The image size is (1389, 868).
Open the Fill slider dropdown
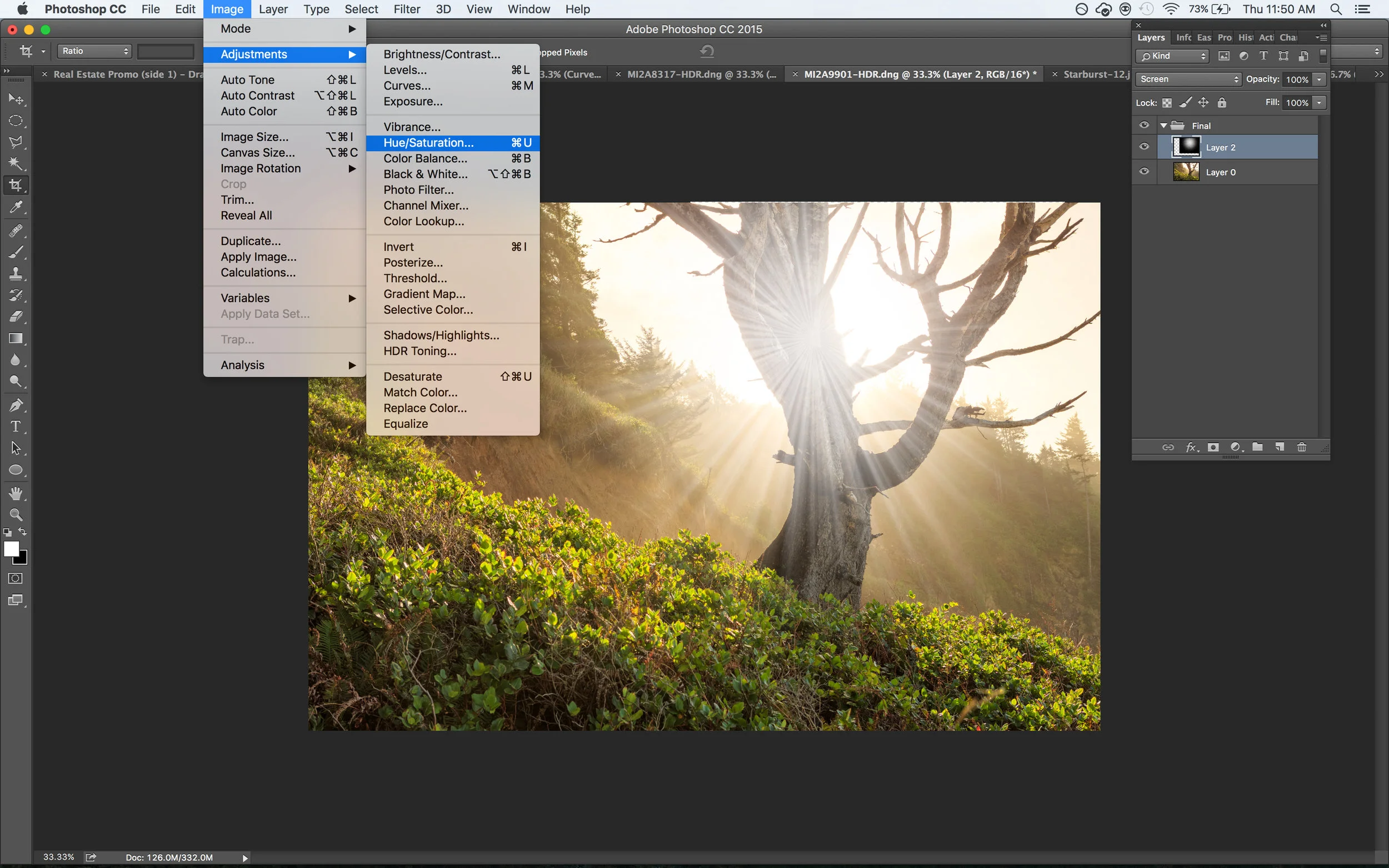(x=1320, y=103)
